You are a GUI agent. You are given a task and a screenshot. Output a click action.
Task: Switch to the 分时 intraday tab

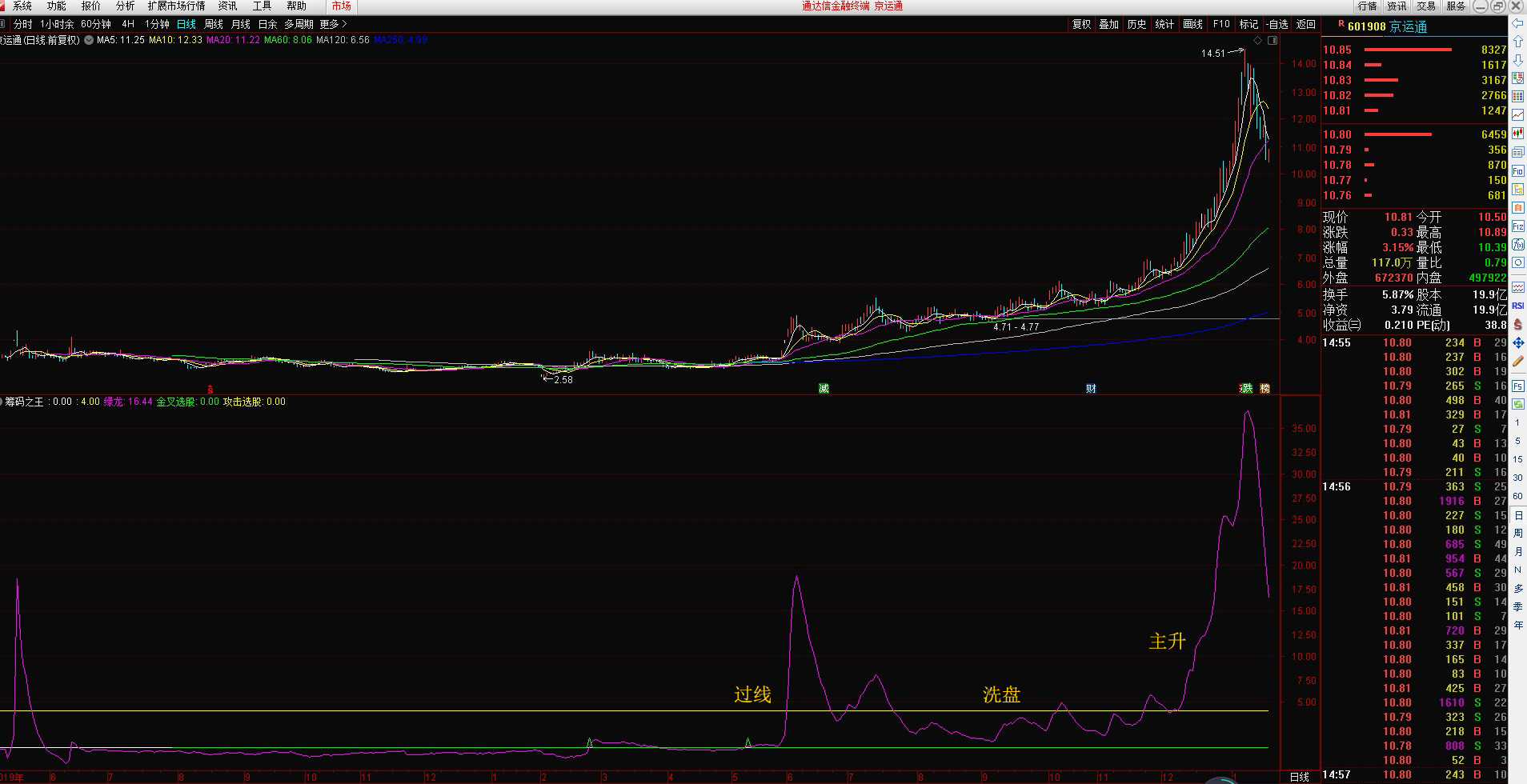23,24
